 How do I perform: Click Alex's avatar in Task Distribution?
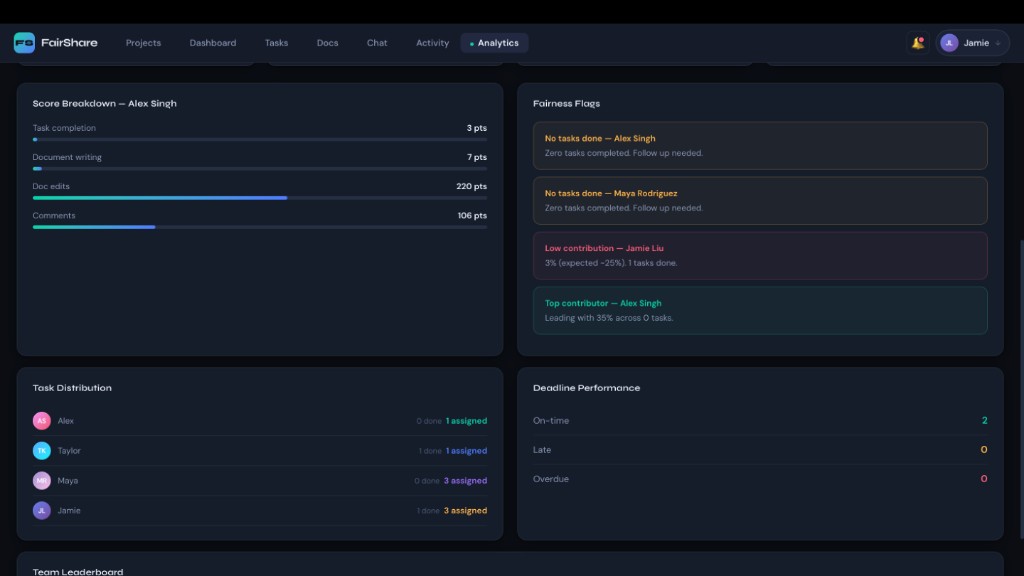(x=41, y=420)
